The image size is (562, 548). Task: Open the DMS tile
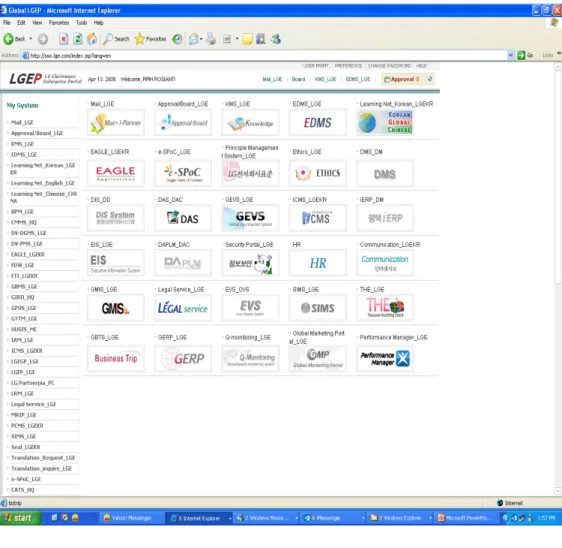tap(385, 173)
